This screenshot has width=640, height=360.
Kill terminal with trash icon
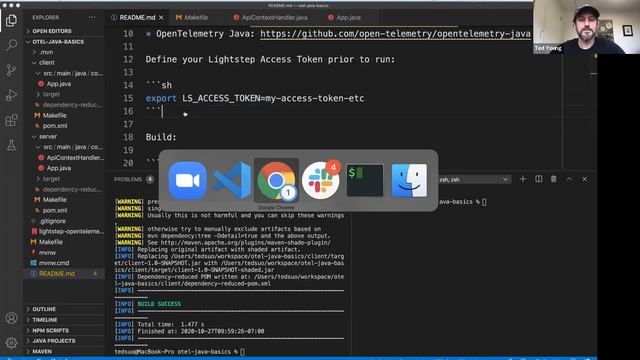[x=554, y=179]
